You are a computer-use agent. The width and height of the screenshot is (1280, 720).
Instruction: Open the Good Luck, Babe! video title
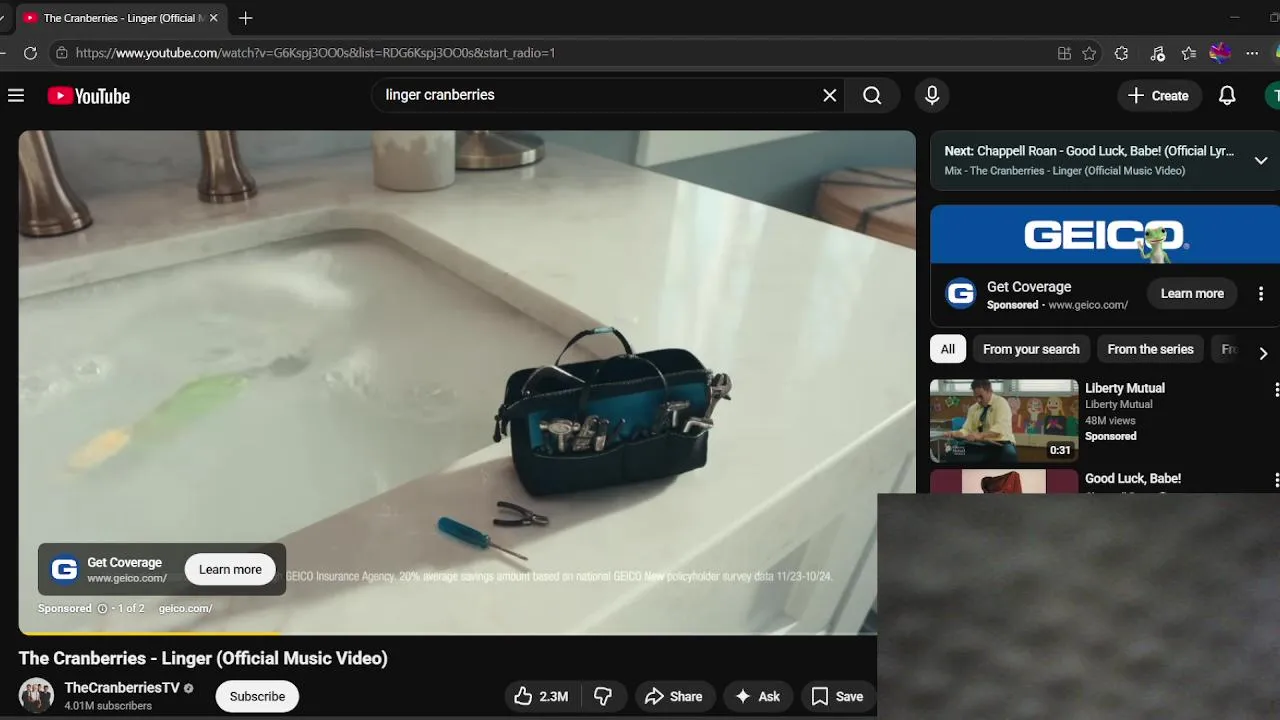(1133, 478)
